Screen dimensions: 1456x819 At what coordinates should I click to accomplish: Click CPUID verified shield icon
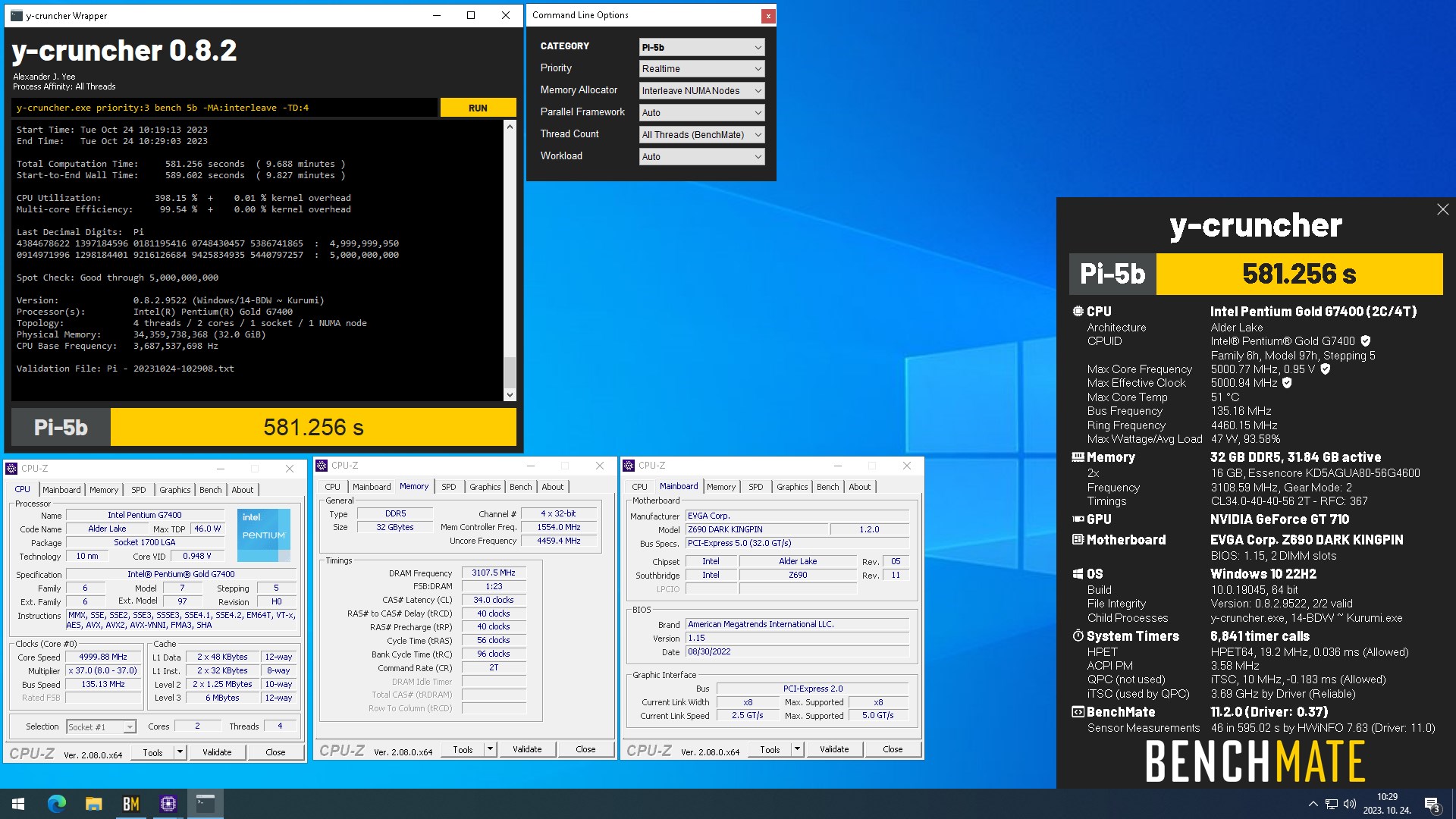click(1366, 341)
